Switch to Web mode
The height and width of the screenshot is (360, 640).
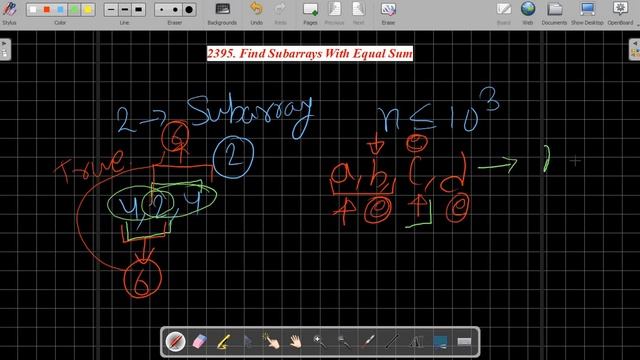click(528, 13)
